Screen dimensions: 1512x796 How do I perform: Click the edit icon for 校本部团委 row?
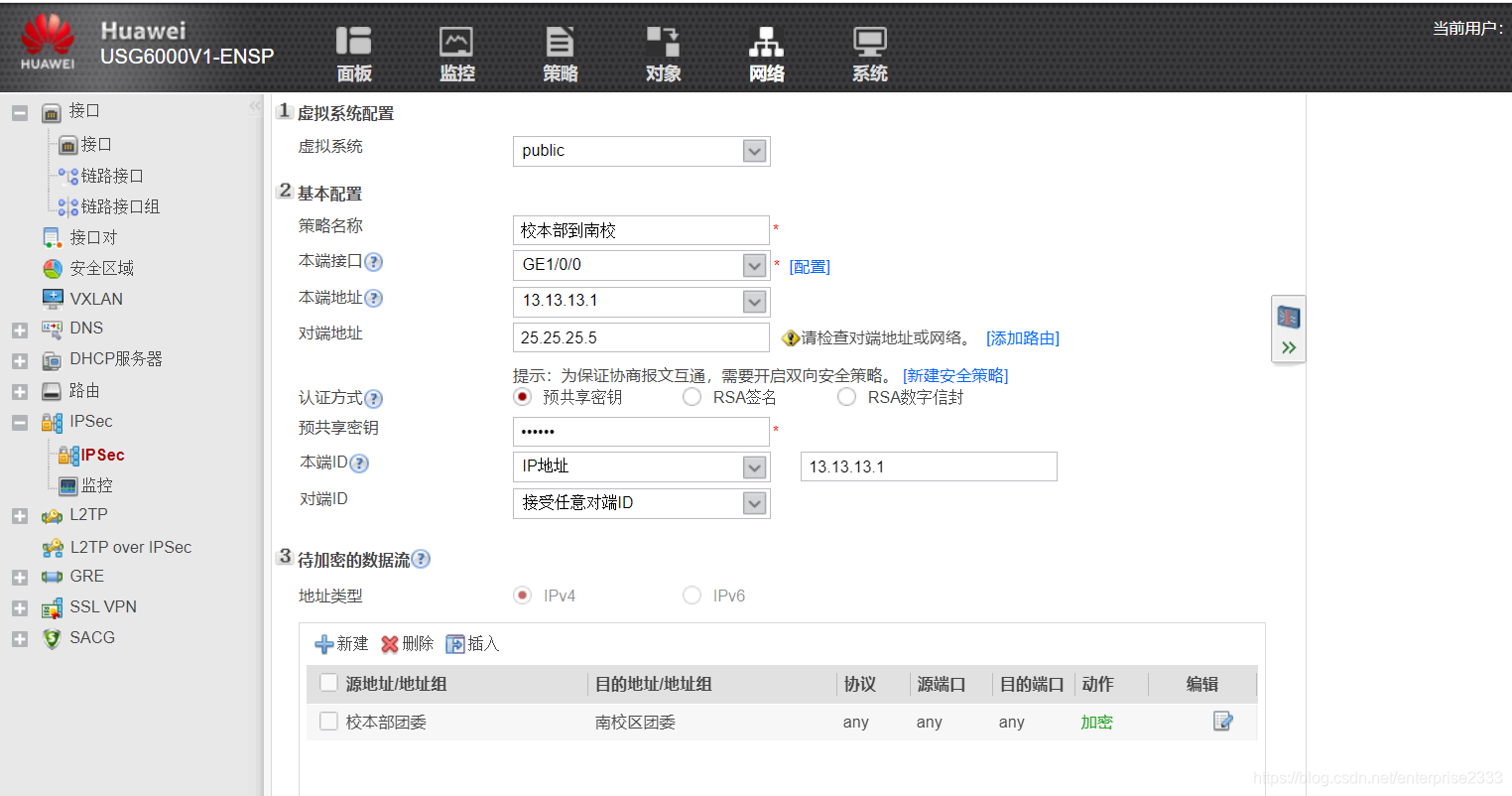(1223, 722)
